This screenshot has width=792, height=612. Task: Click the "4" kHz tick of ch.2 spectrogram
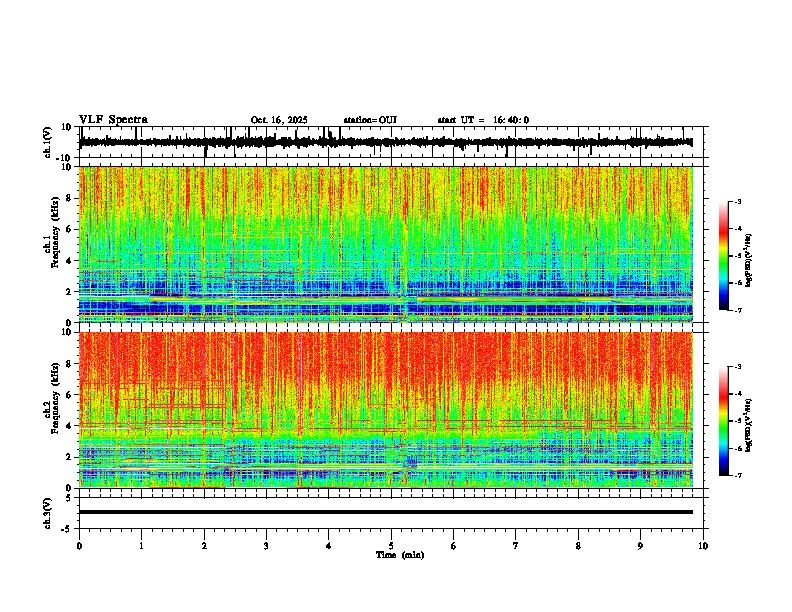pyautogui.click(x=70, y=426)
